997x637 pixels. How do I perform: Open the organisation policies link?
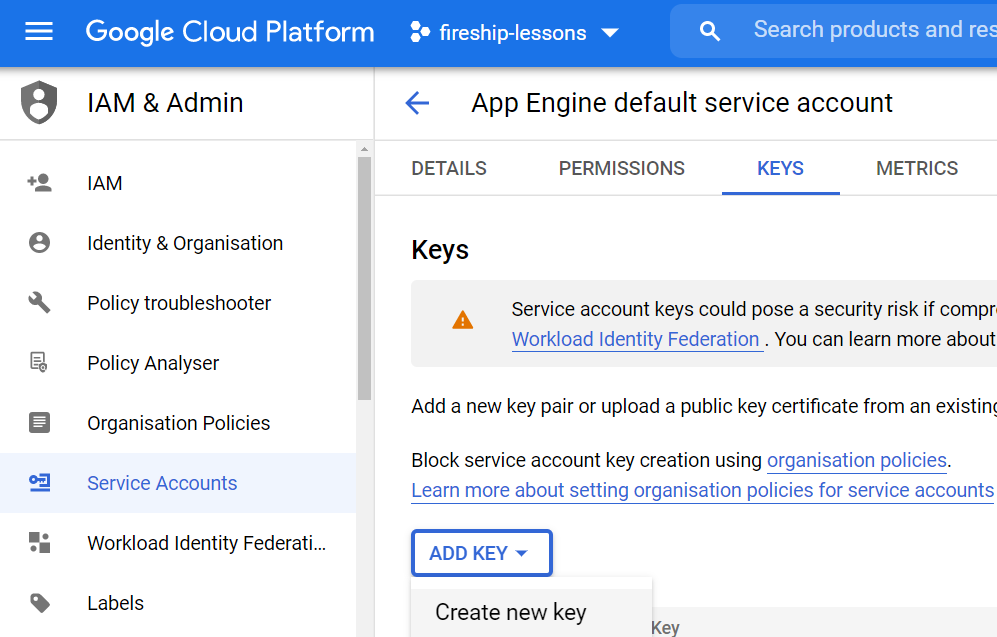point(857,460)
